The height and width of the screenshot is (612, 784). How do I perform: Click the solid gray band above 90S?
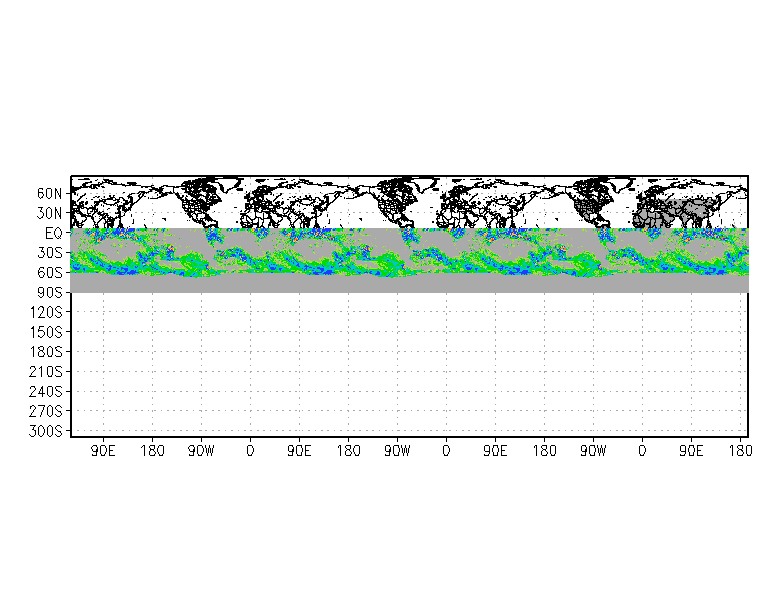click(x=410, y=284)
